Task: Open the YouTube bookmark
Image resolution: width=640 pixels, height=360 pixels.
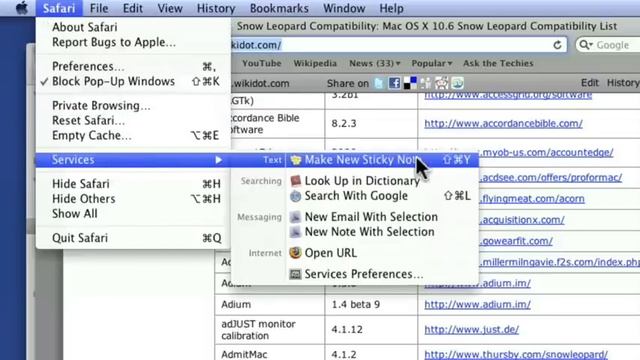Action: 262,63
